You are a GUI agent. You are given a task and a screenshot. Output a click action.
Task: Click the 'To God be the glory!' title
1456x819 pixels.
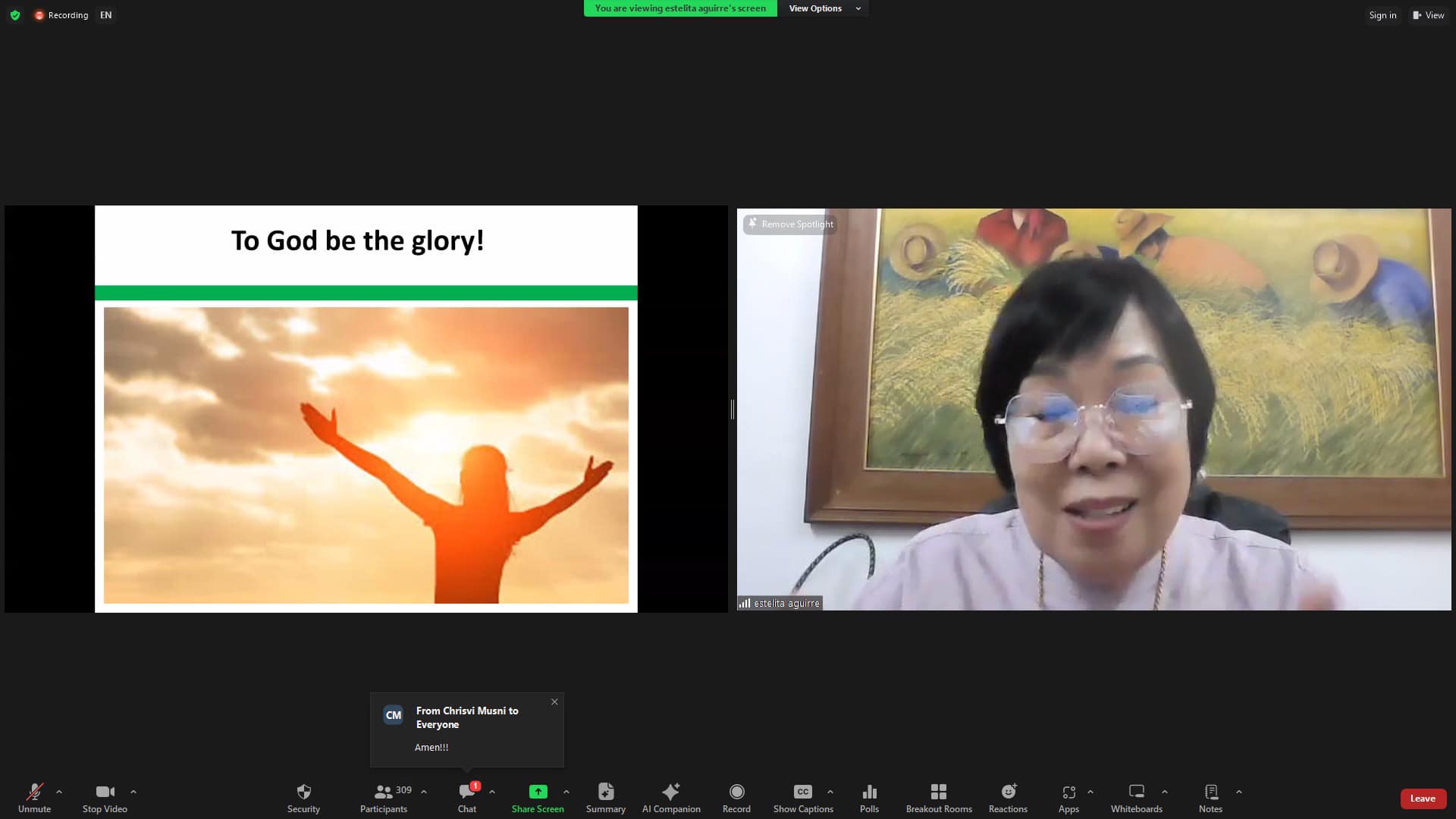coord(357,241)
